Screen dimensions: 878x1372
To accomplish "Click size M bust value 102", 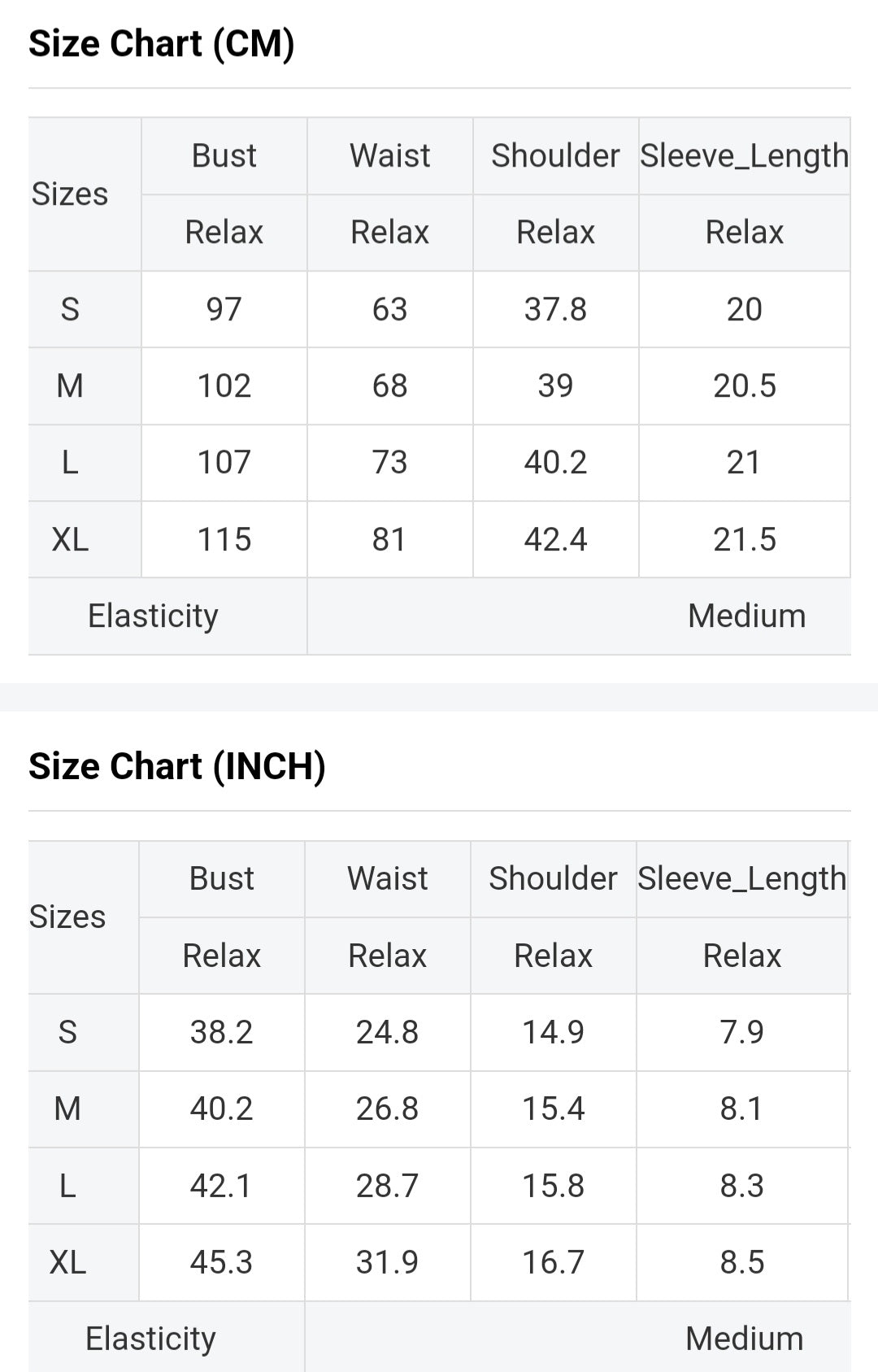I will (x=224, y=385).
